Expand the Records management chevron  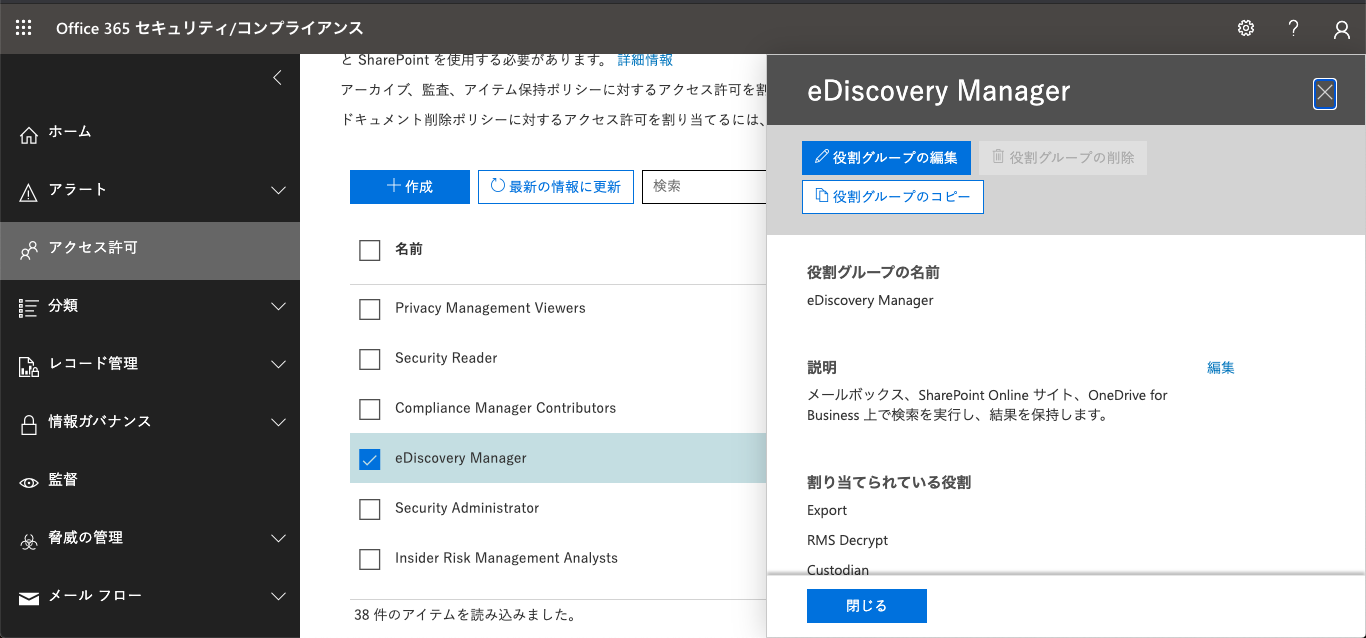pos(279,365)
